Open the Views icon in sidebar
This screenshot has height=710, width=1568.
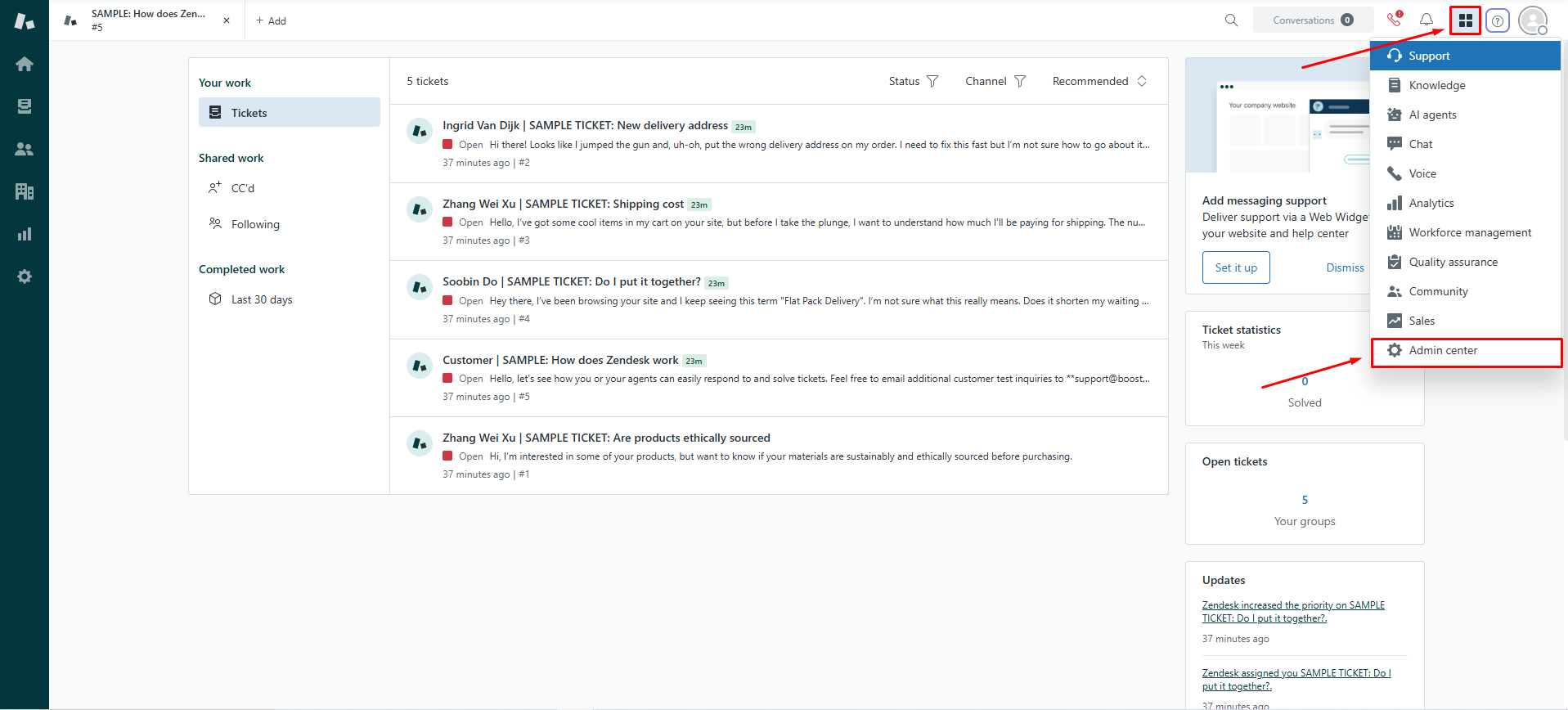coord(25,106)
